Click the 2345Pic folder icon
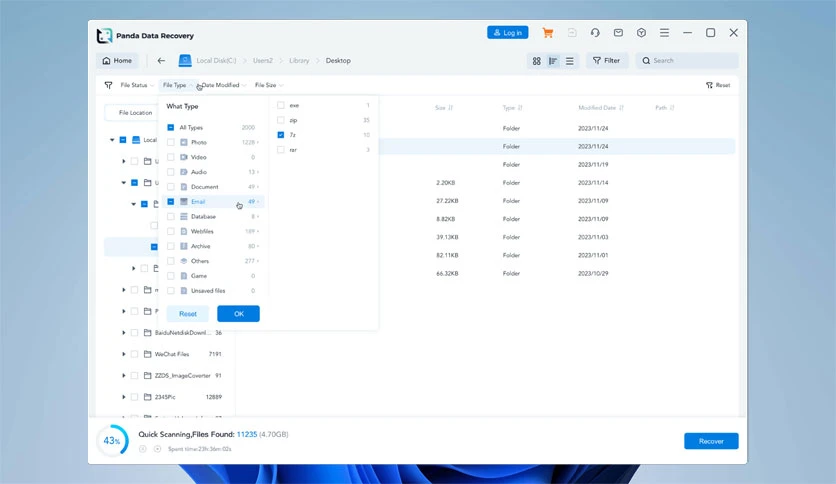The height and width of the screenshot is (484, 836). click(148, 397)
